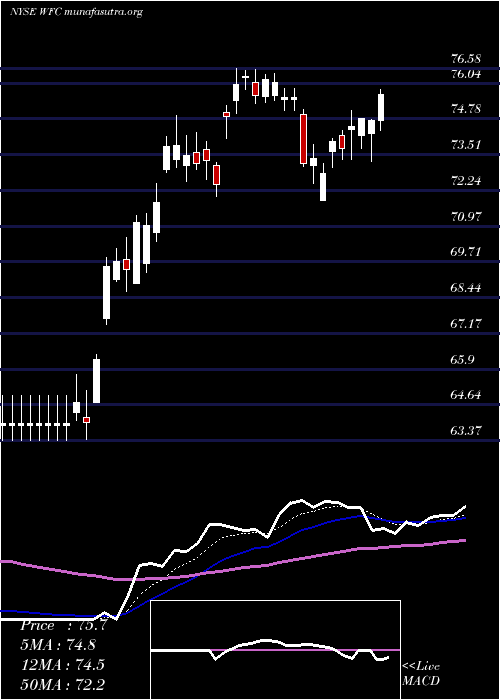Click the 70.97 price level label
Screen dimensions: 500x700
pos(466,217)
